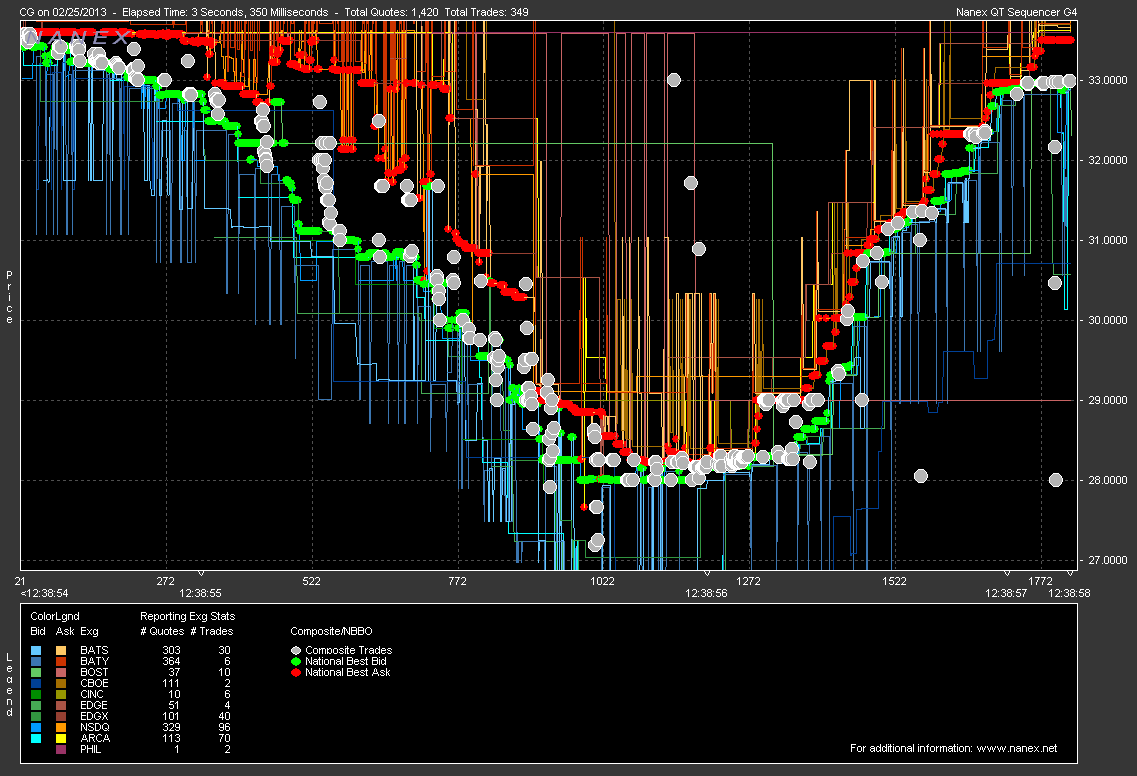The height and width of the screenshot is (776, 1137).
Task: Select the <12:38:54 time label
Action: point(44,593)
